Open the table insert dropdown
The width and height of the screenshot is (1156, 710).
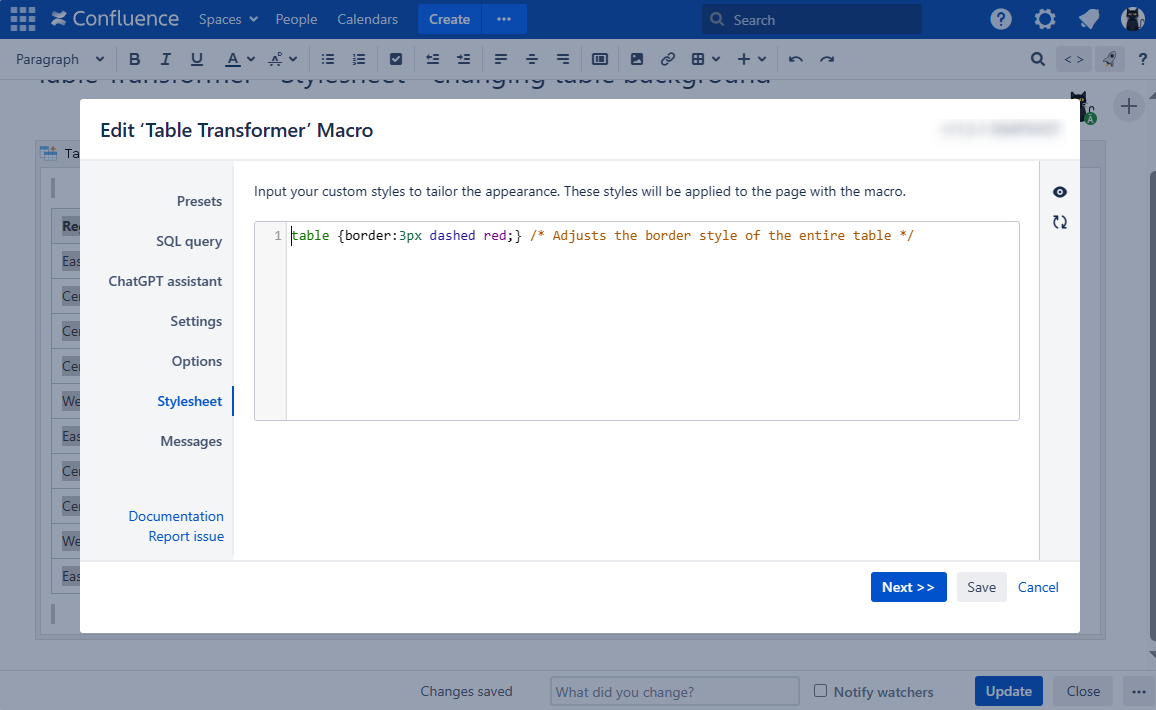706,59
